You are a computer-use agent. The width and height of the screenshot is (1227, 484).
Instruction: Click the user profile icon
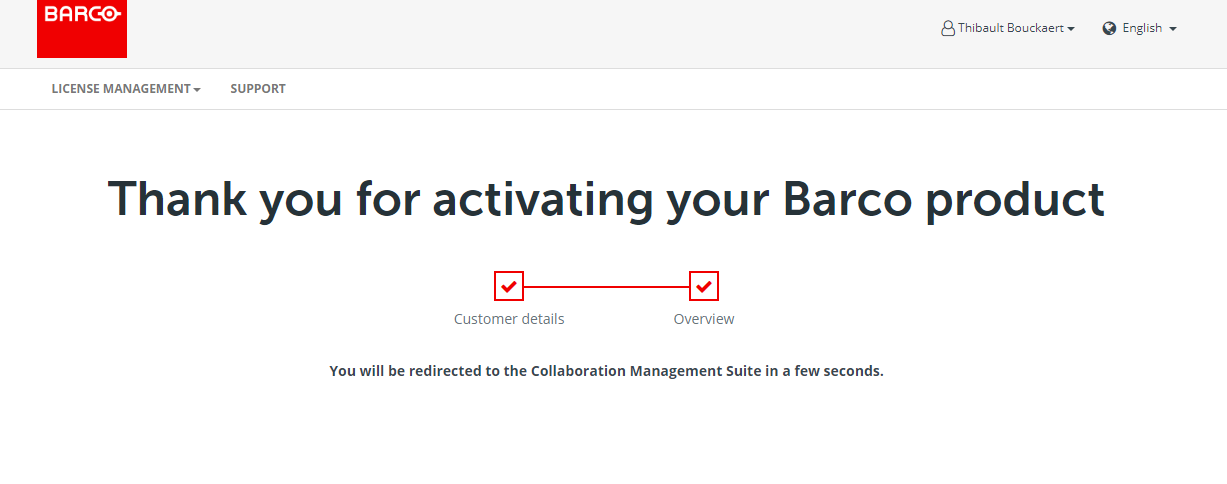coord(948,29)
